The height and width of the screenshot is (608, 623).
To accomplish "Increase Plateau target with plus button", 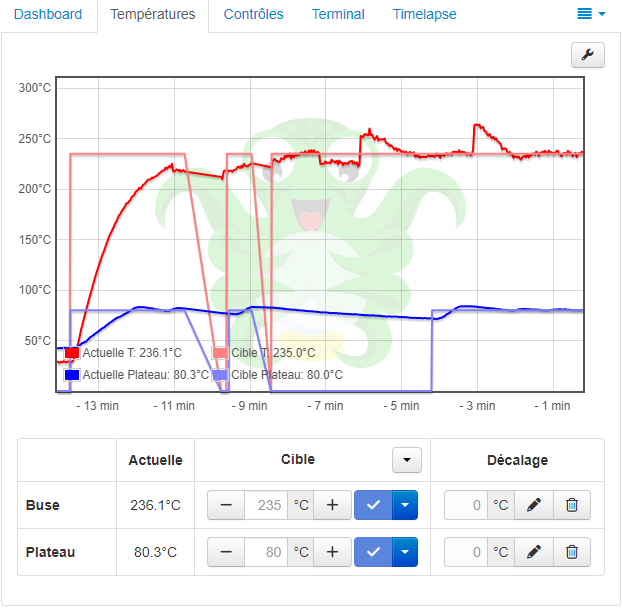I will [332, 552].
